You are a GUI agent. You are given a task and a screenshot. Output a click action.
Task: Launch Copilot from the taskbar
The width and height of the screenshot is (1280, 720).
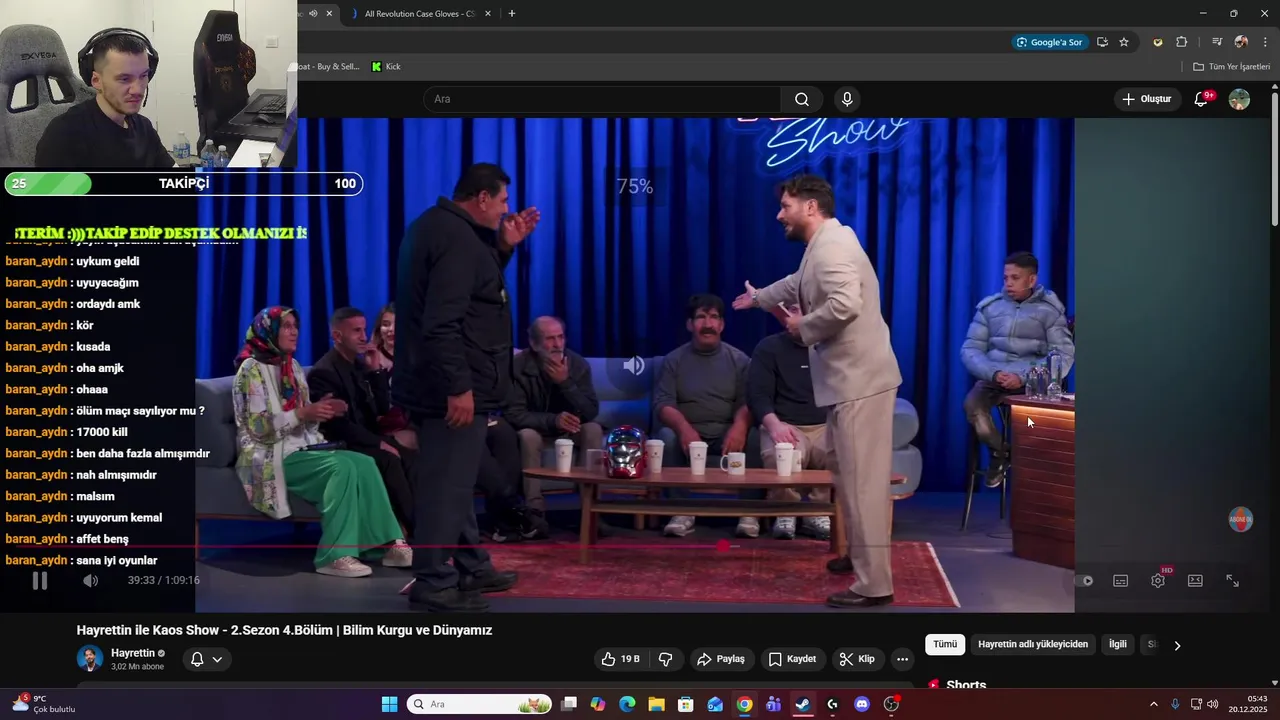tap(598, 704)
